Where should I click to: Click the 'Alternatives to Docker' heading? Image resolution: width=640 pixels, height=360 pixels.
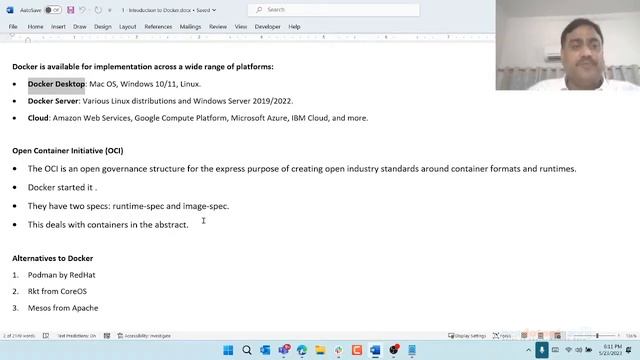[53, 258]
